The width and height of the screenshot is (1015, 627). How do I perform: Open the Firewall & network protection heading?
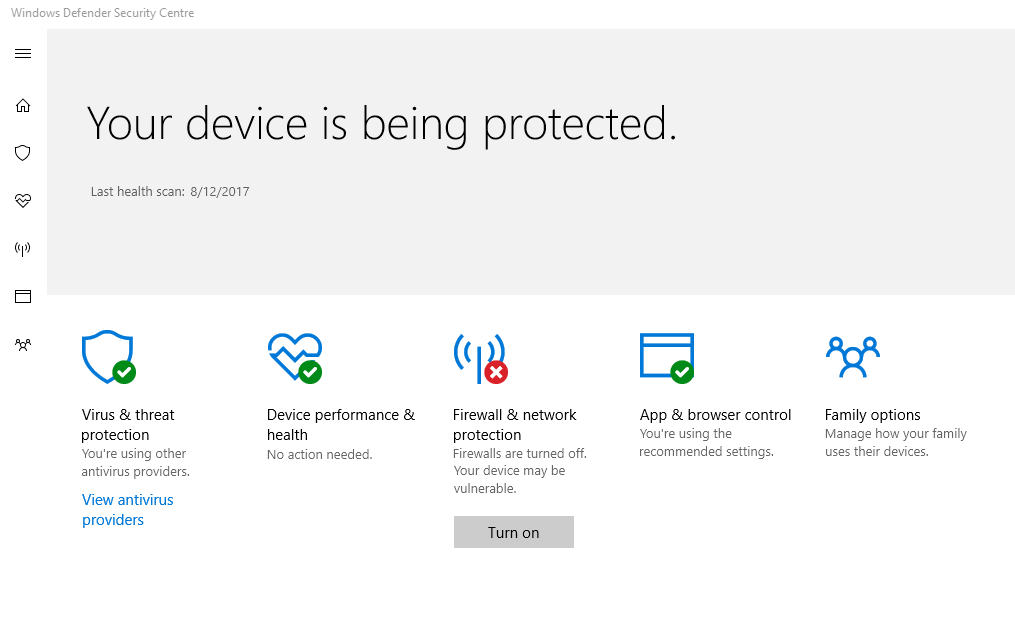coord(514,425)
